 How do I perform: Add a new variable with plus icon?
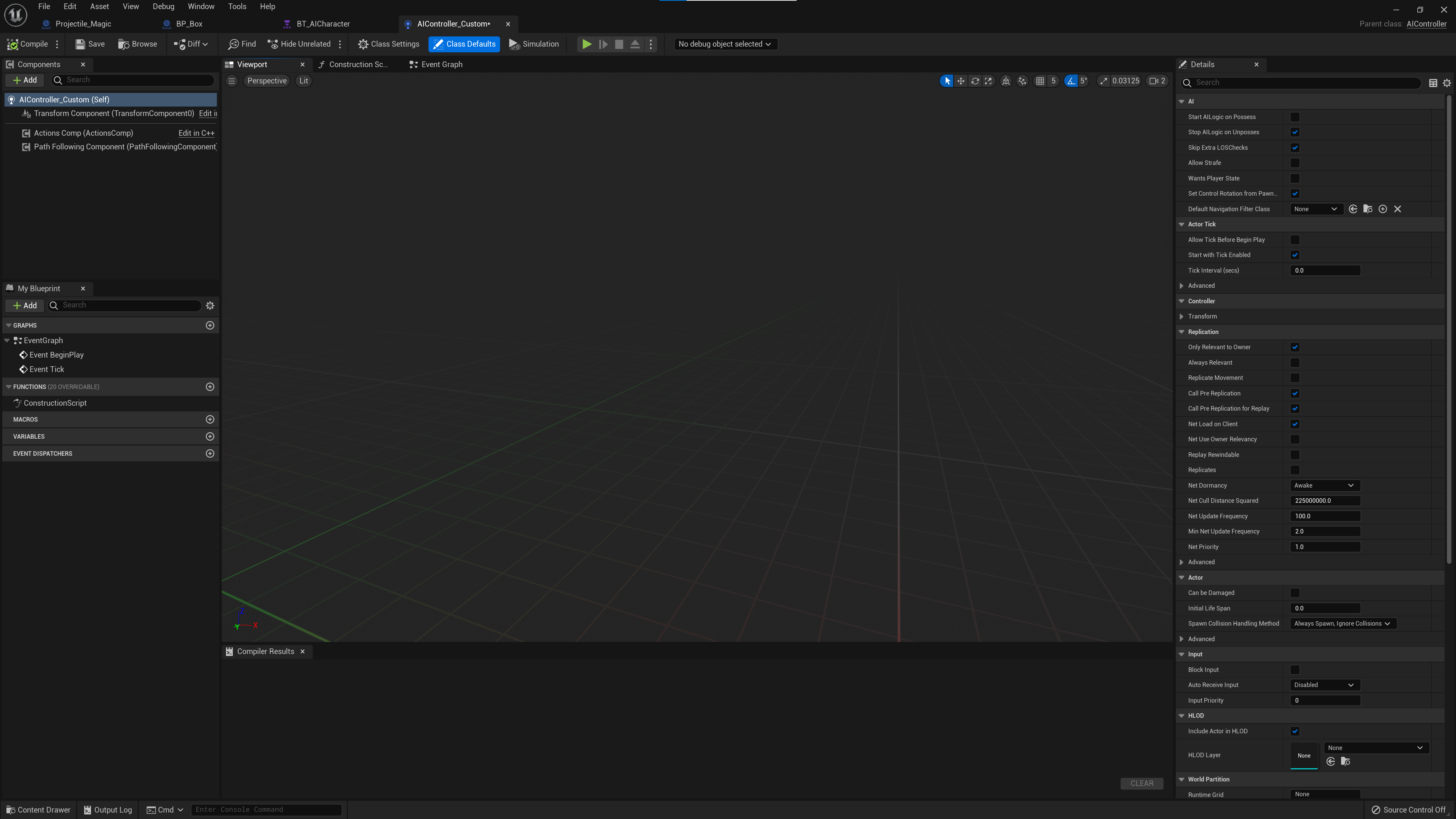[x=210, y=436]
